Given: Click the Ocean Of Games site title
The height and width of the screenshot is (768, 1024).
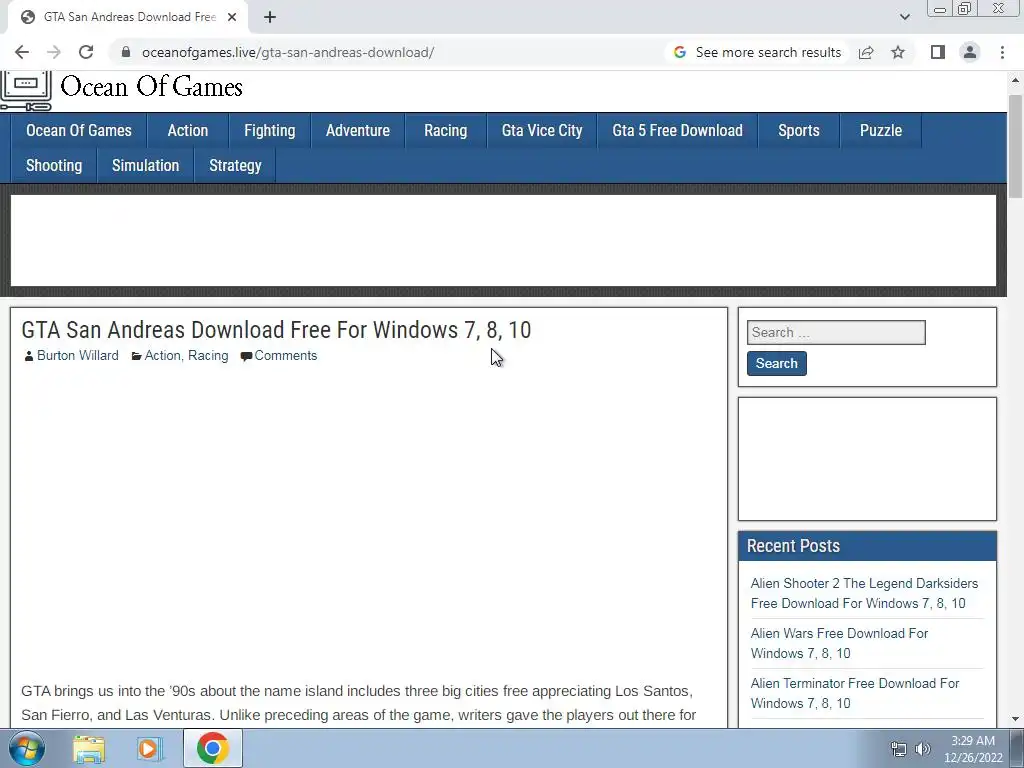Looking at the screenshot, I should (x=152, y=87).
